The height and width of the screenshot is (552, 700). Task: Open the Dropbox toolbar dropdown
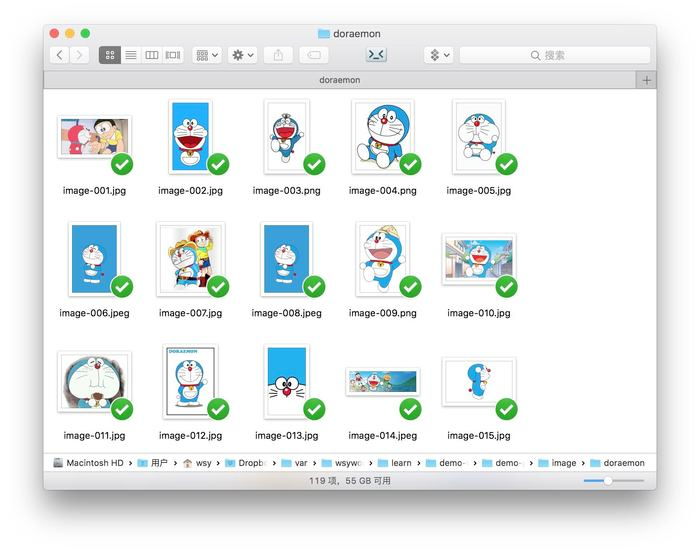[x=439, y=55]
